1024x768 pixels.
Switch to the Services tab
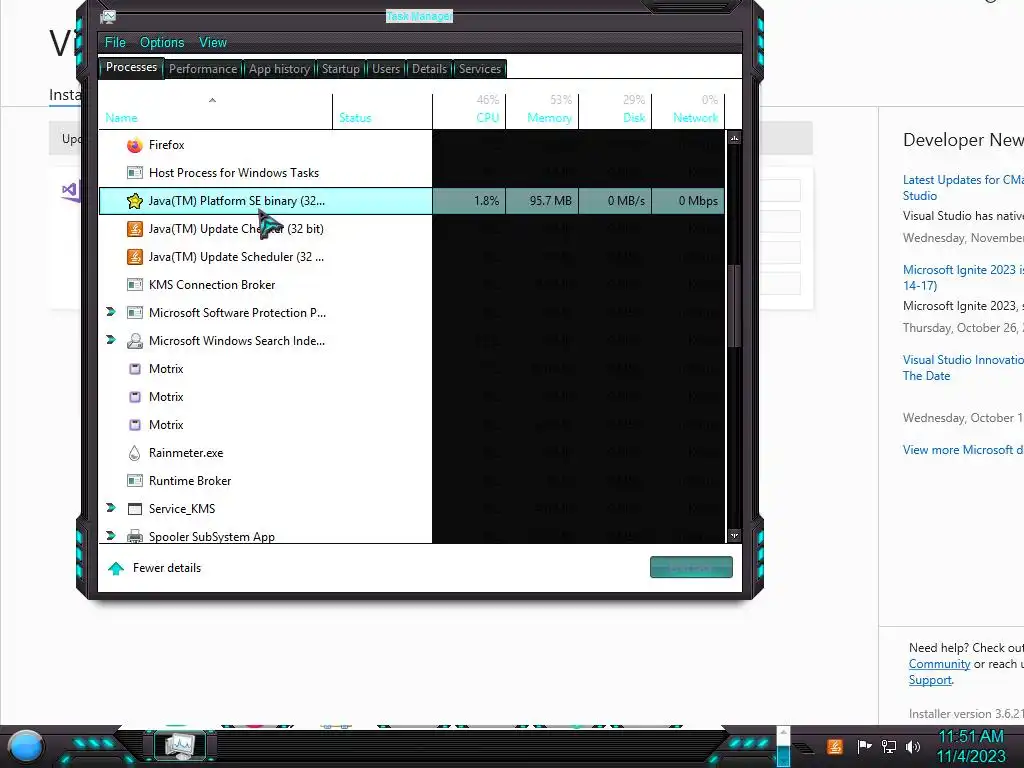pos(480,69)
